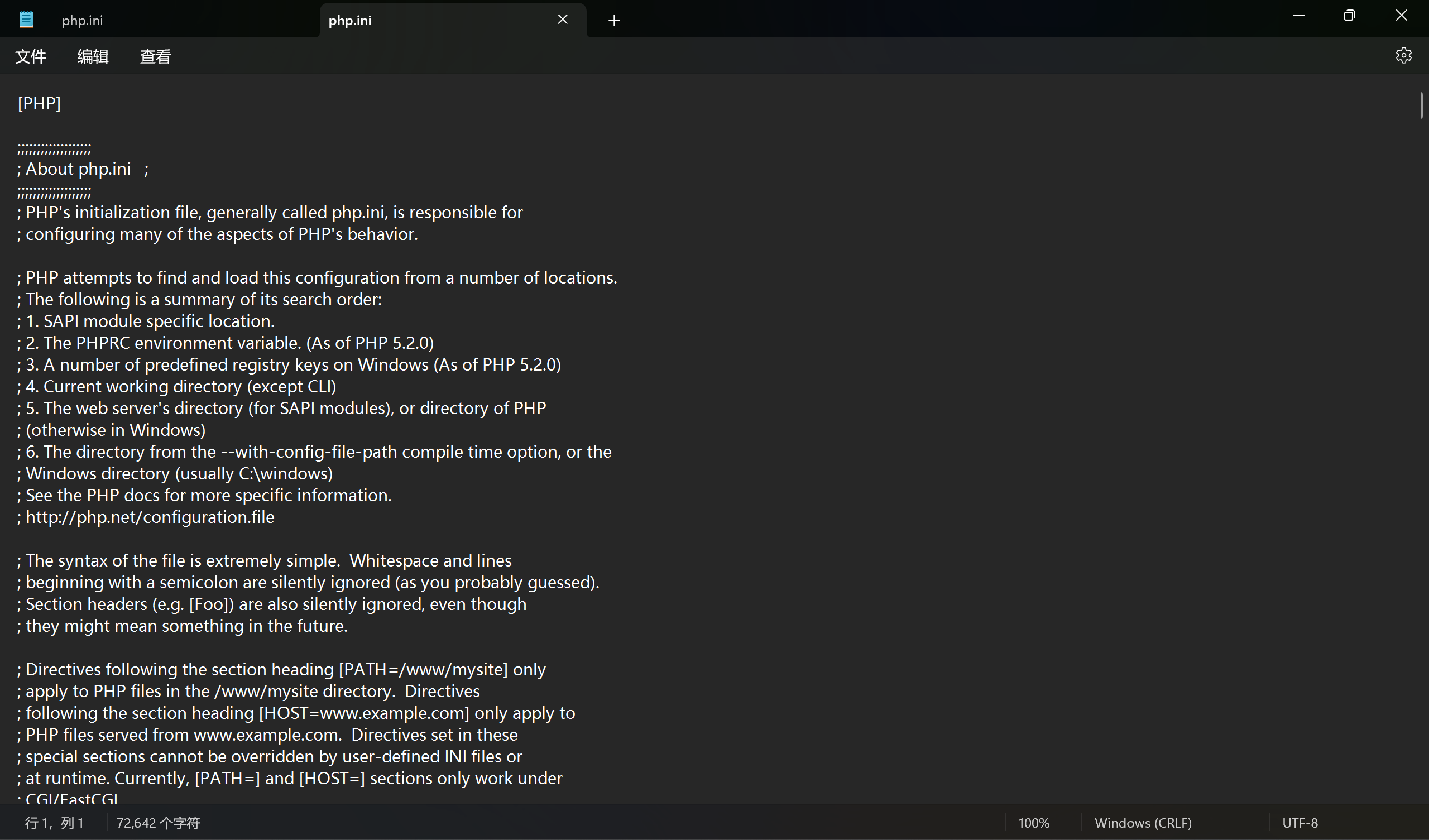Viewport: 1429px width, 840px height.
Task: Click line '; beginning with a semicolon are silently ignored'
Action: pyautogui.click(x=309, y=583)
